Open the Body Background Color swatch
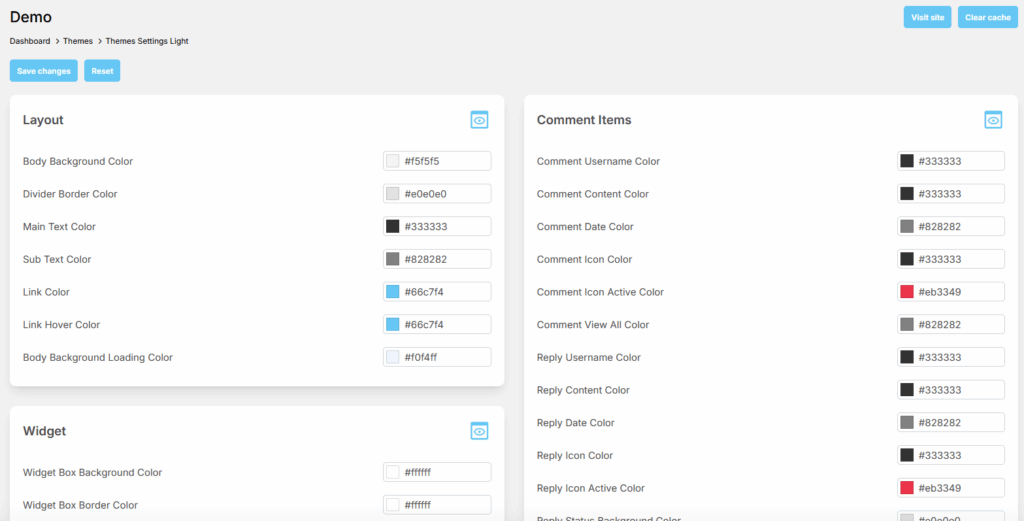The width and height of the screenshot is (1024, 521). (x=393, y=161)
